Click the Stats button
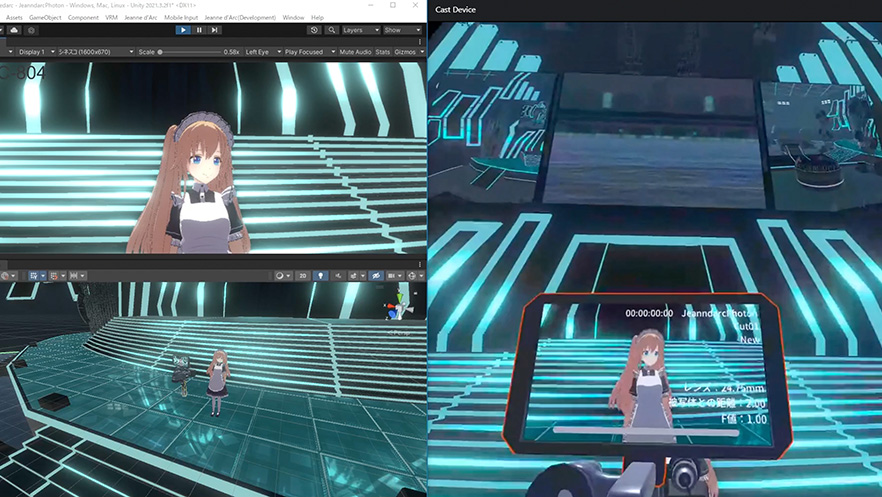 click(x=382, y=51)
